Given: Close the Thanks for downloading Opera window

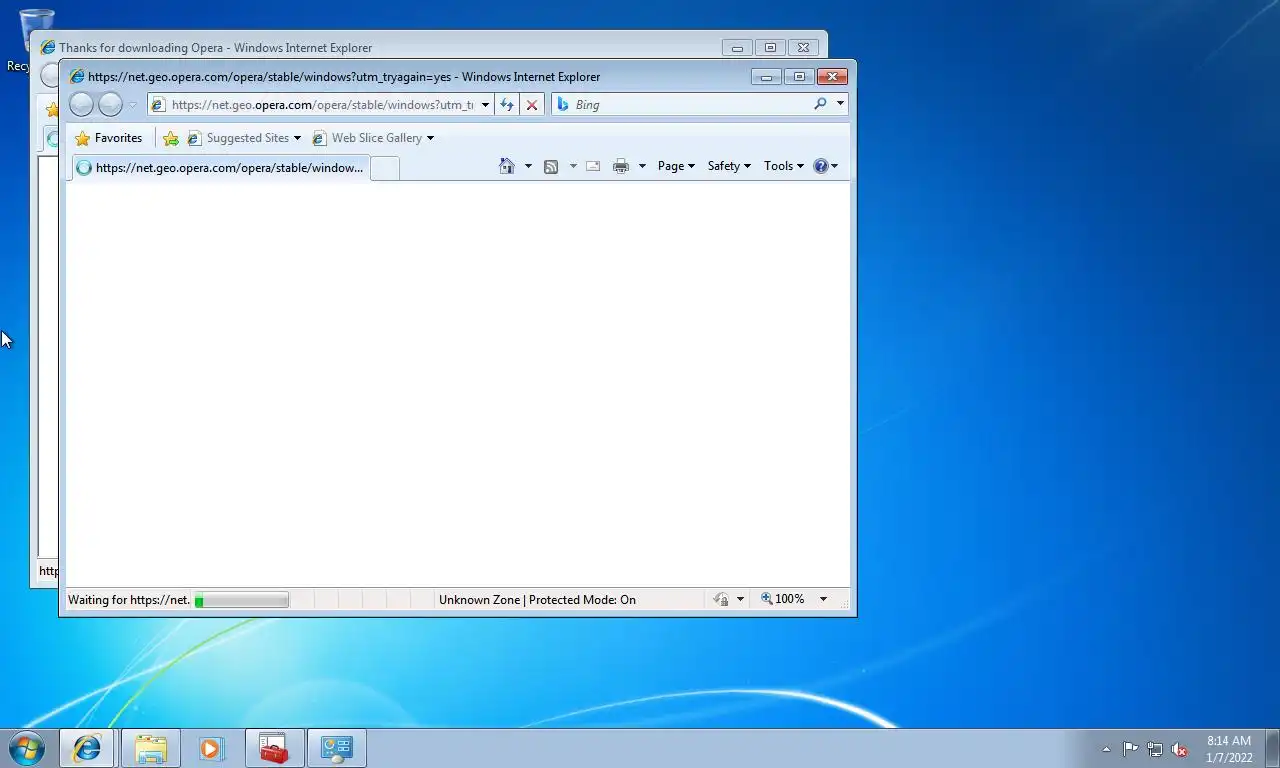Looking at the screenshot, I should click(803, 47).
